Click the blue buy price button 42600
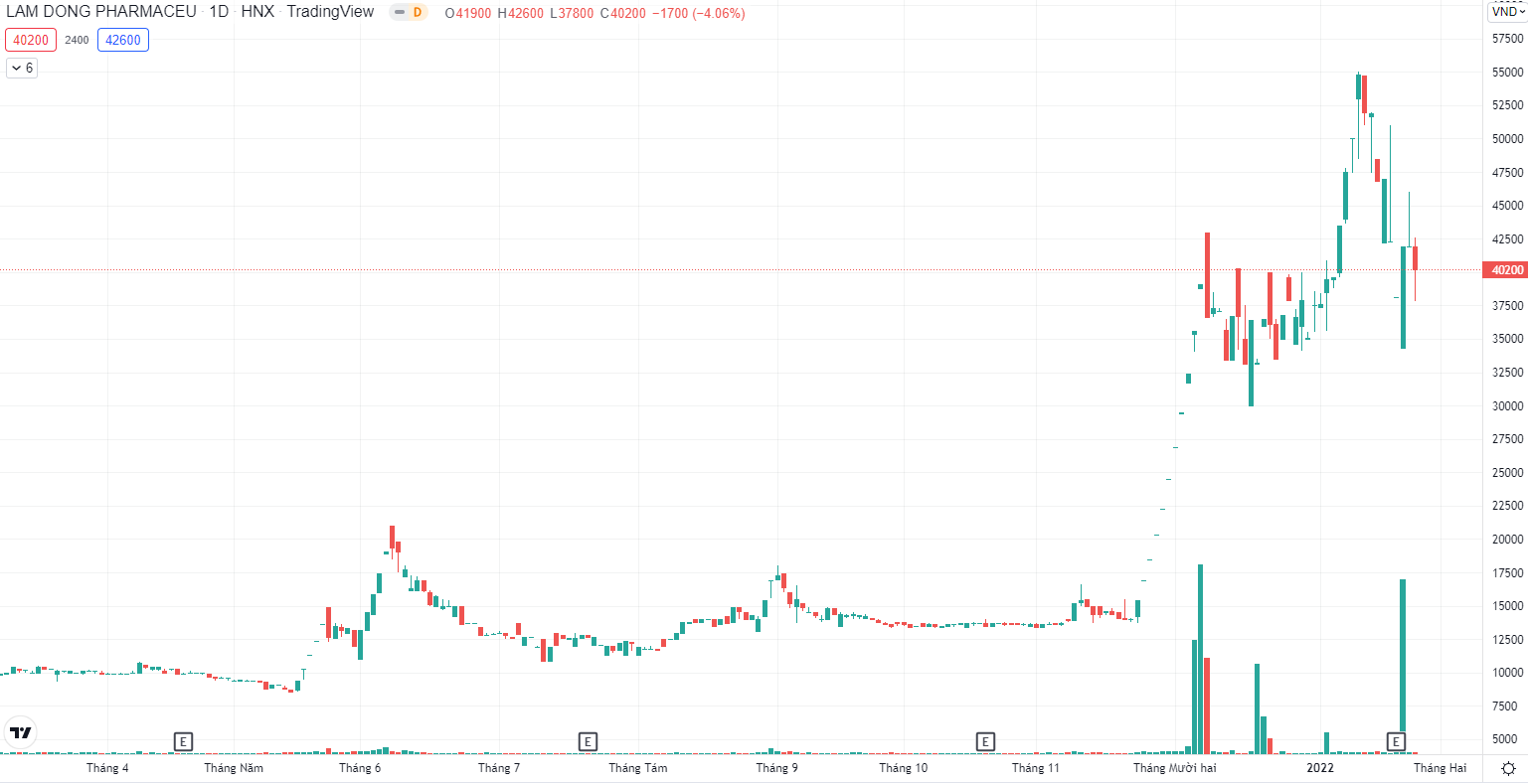The height and width of the screenshot is (784, 1528). (123, 40)
